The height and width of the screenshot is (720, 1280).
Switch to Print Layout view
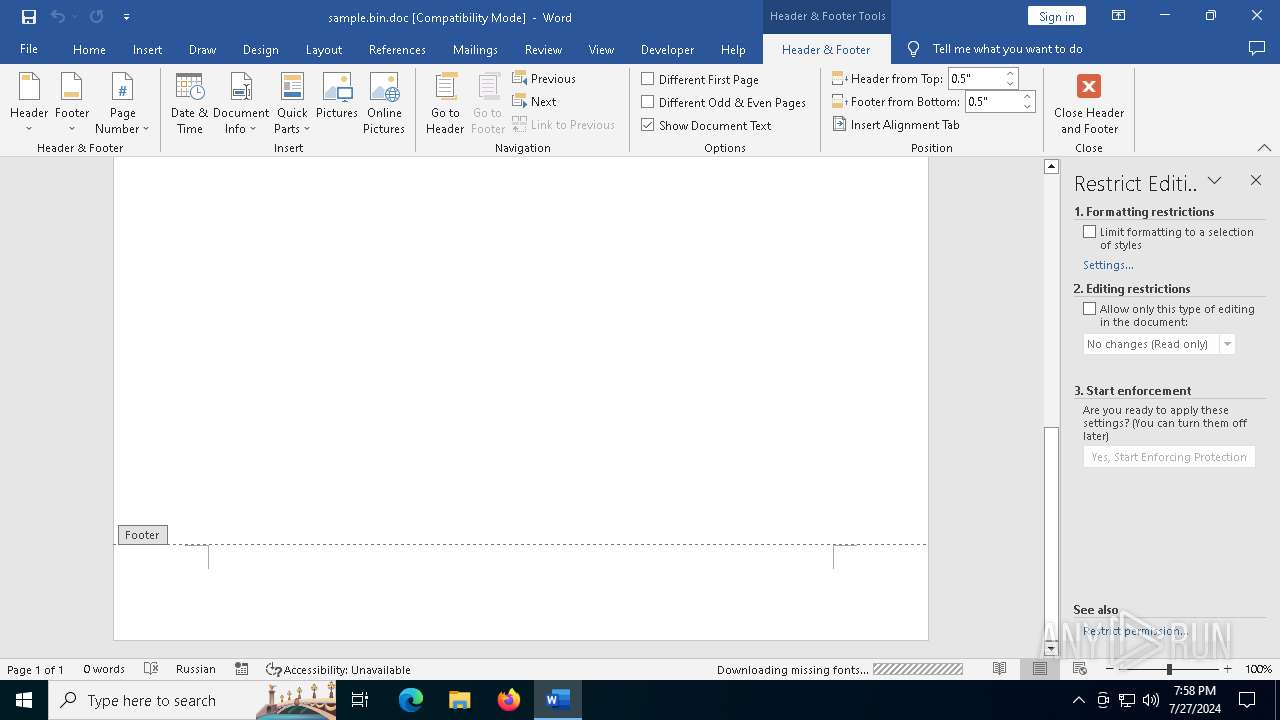[1039, 669]
